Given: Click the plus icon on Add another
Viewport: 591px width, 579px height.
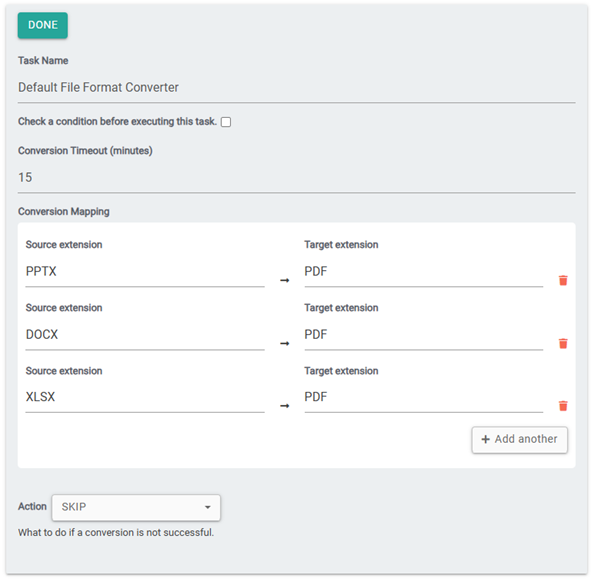Looking at the screenshot, I should [x=485, y=439].
